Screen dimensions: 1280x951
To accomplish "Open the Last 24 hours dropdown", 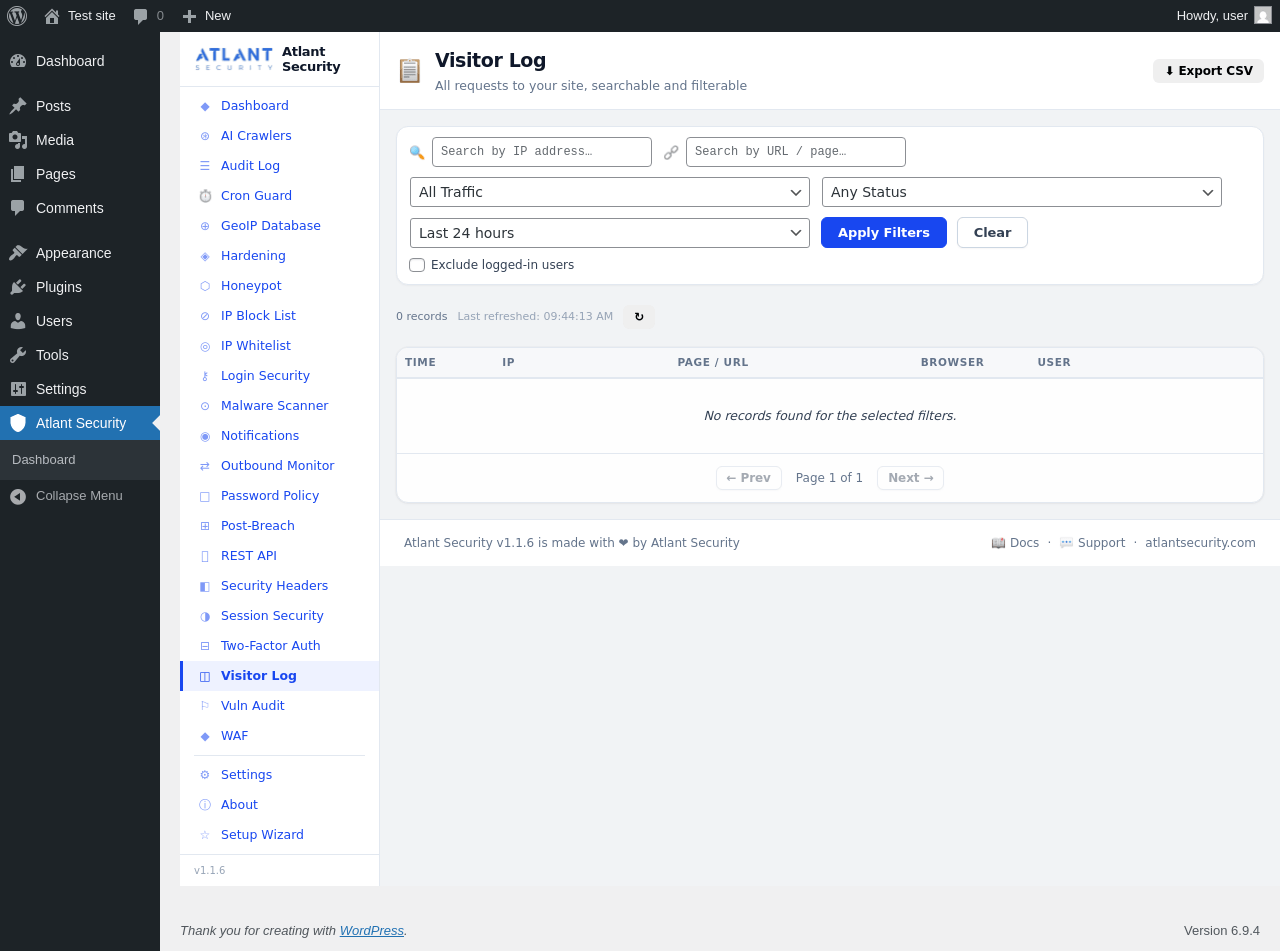I will click(610, 233).
